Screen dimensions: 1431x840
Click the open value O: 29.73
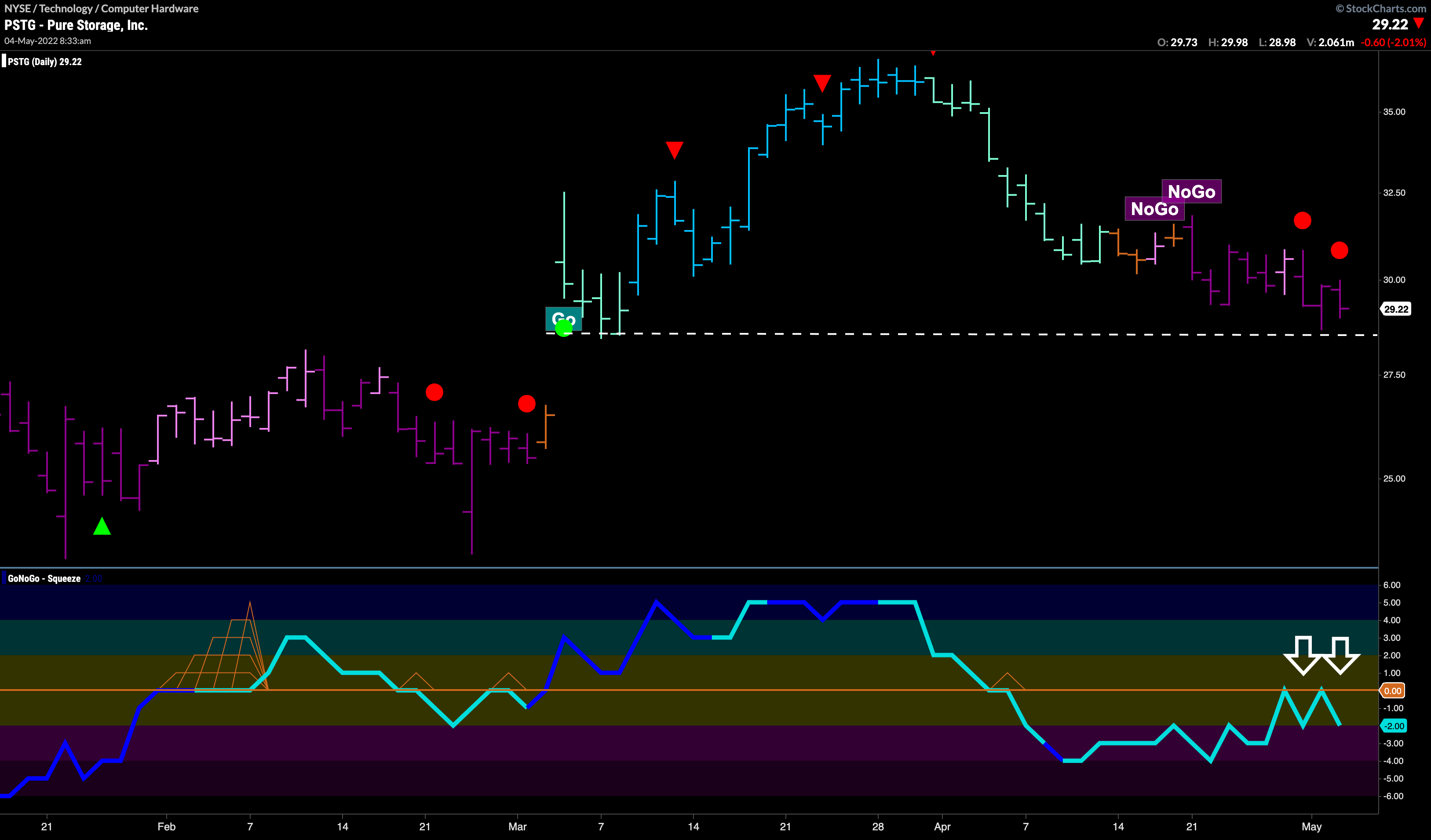[x=1177, y=42]
